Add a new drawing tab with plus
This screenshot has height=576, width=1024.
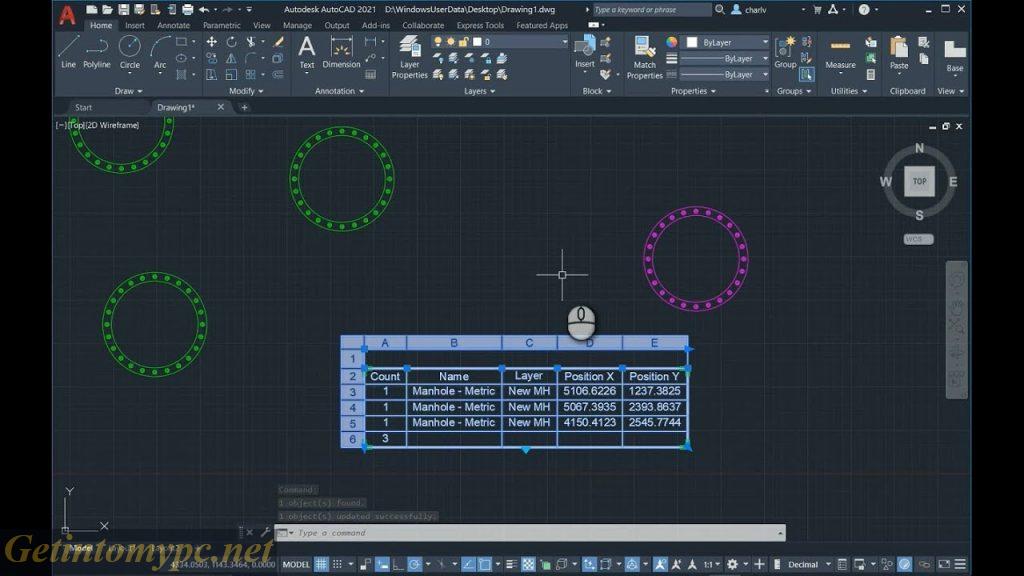click(x=244, y=107)
